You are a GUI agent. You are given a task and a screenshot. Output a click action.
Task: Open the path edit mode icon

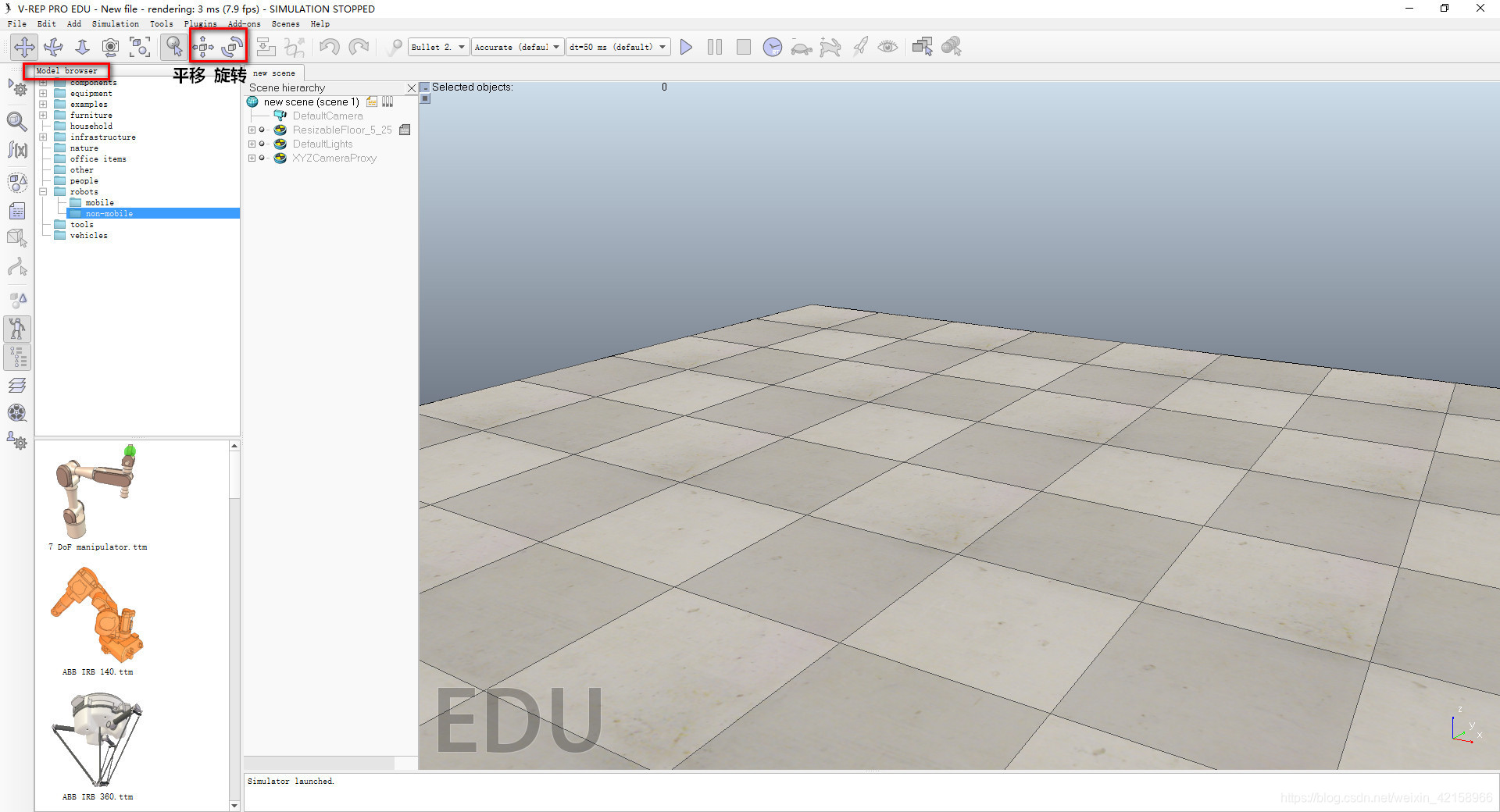(17, 268)
